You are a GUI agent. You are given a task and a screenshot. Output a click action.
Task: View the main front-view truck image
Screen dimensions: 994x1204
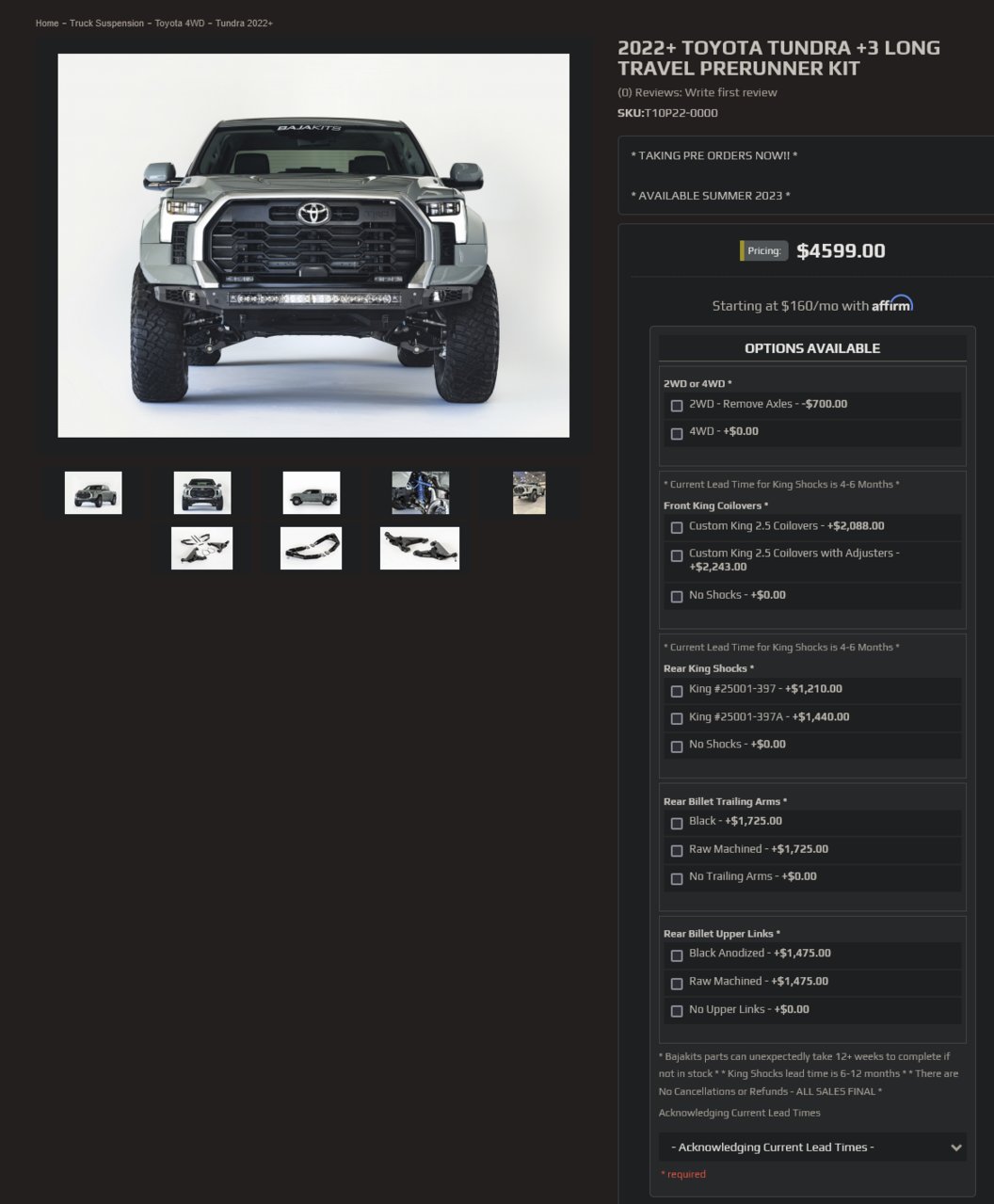pos(313,246)
